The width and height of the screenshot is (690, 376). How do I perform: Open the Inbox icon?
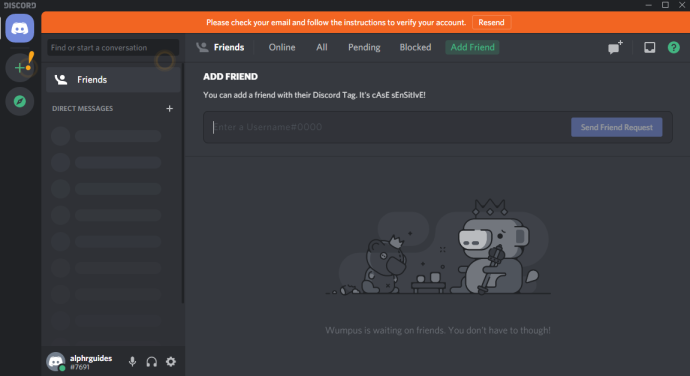pyautogui.click(x=650, y=47)
